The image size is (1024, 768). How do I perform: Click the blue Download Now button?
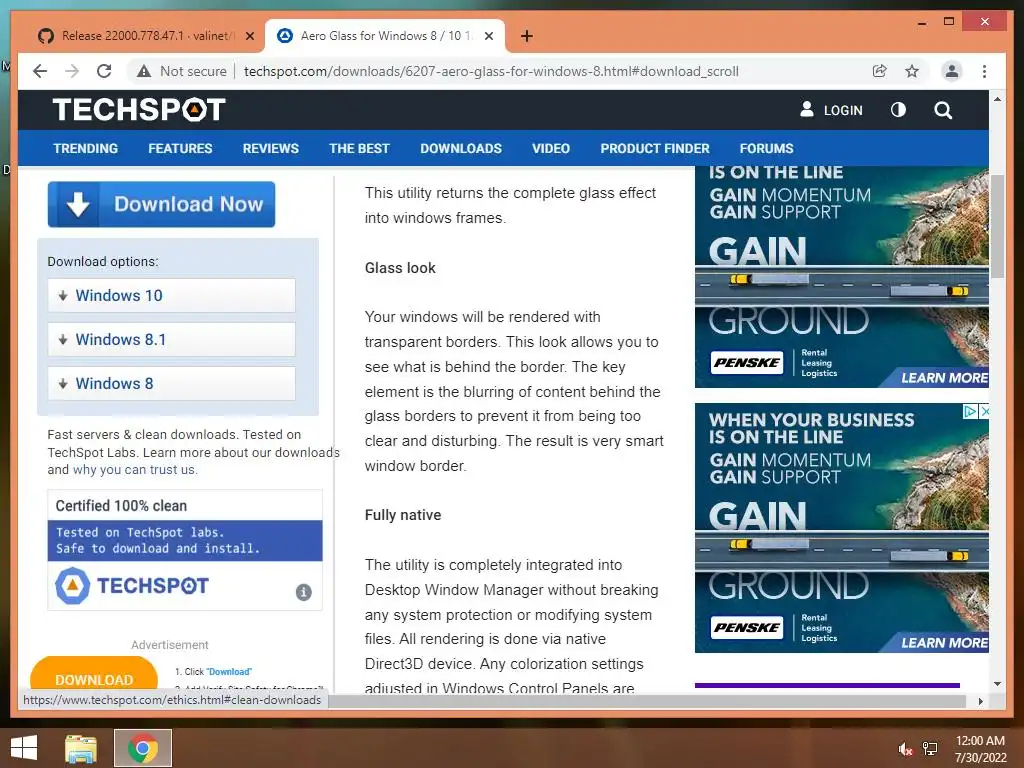point(161,204)
